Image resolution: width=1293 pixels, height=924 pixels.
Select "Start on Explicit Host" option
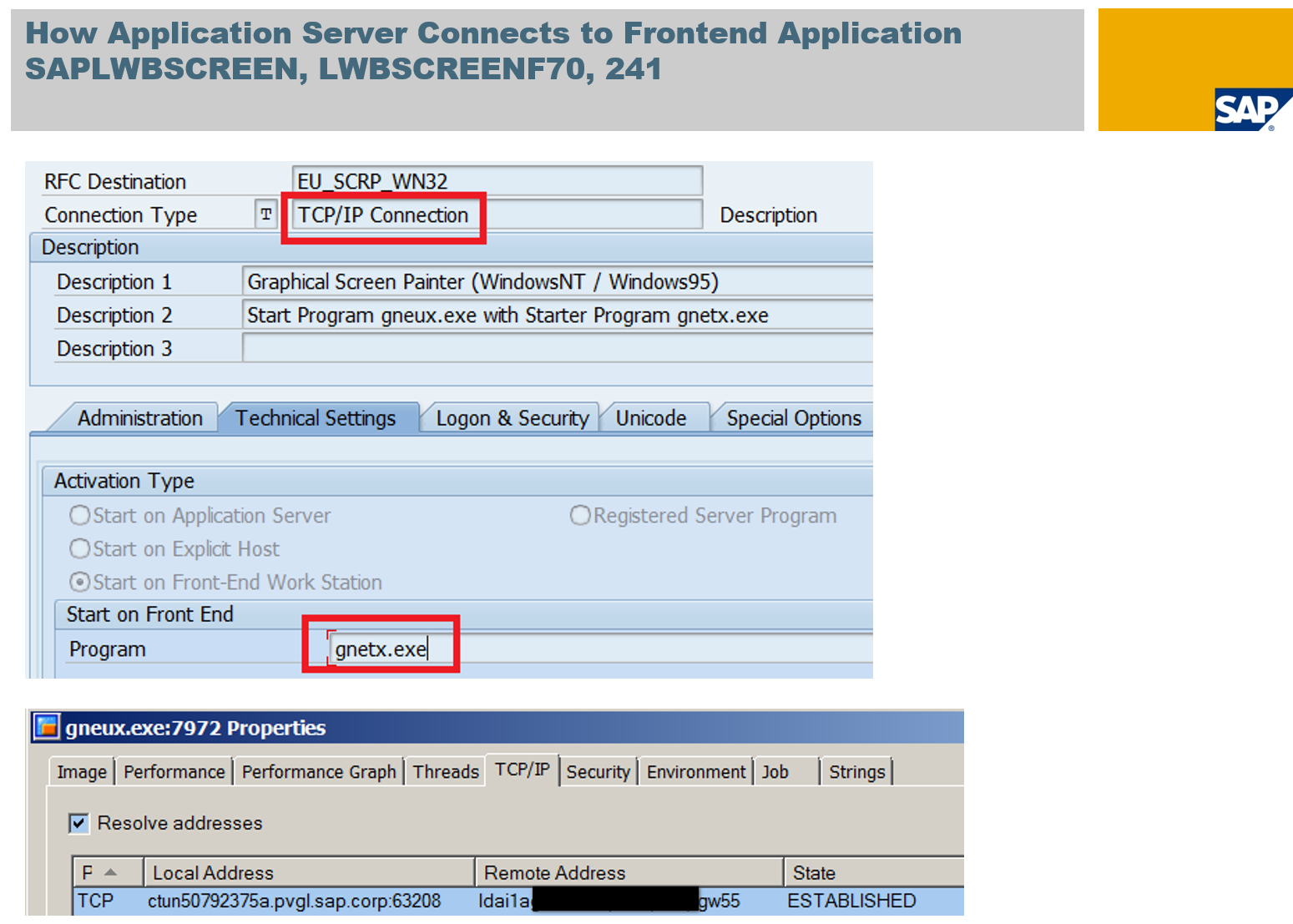tap(79, 548)
